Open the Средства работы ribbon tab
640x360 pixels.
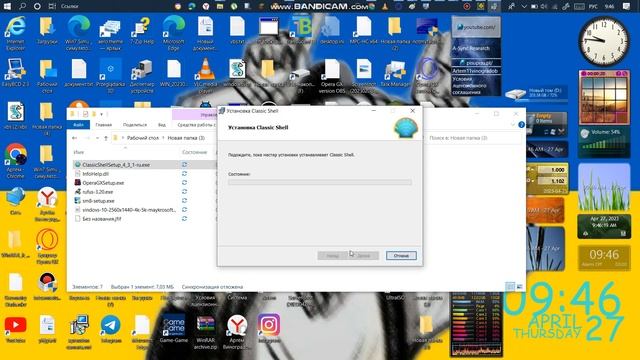point(197,125)
